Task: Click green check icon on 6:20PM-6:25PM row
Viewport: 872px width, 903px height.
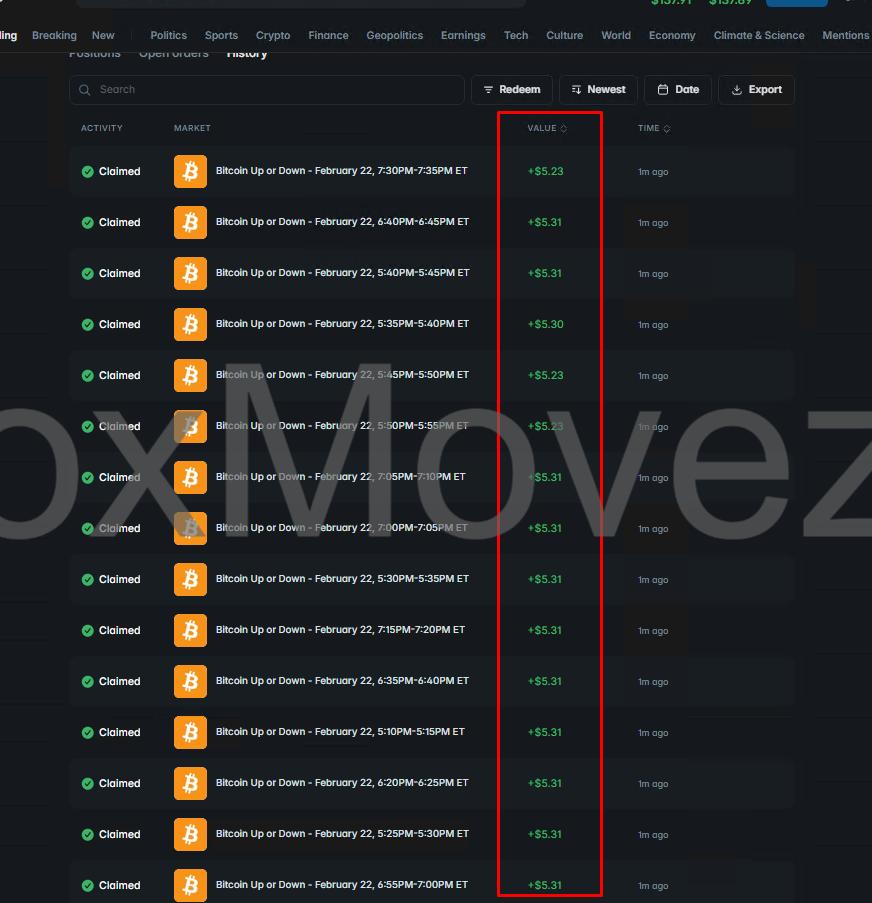Action: click(x=88, y=783)
